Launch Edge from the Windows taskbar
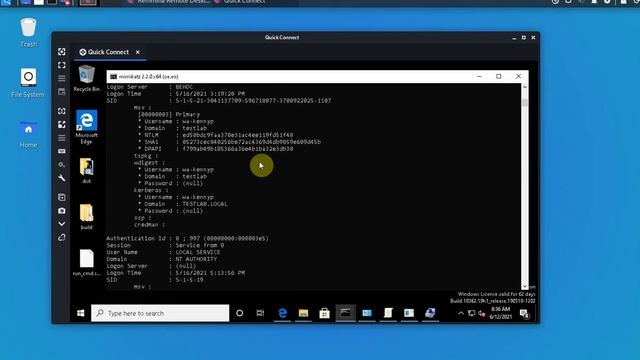The image size is (640, 360). (282, 313)
